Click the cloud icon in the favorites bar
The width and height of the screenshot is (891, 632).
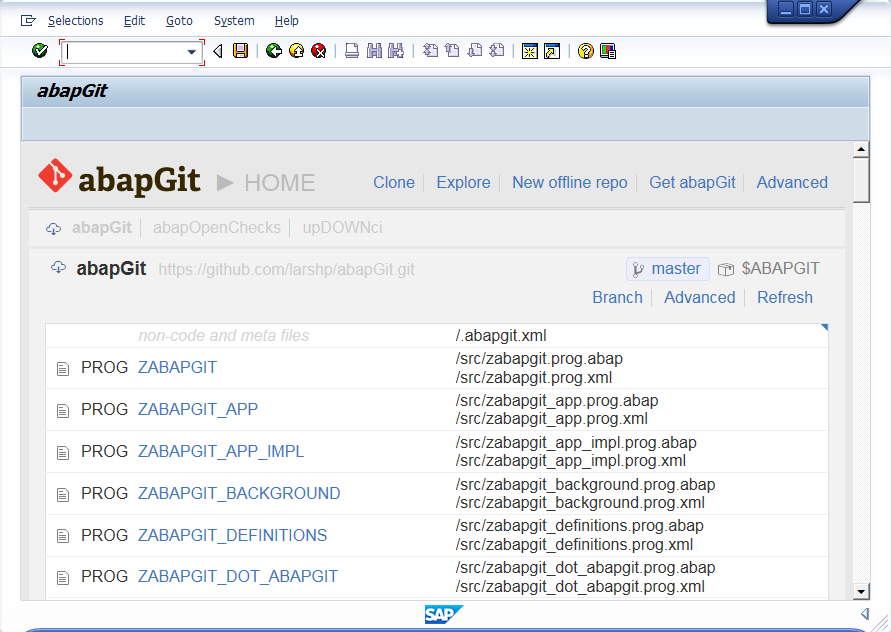point(53,228)
